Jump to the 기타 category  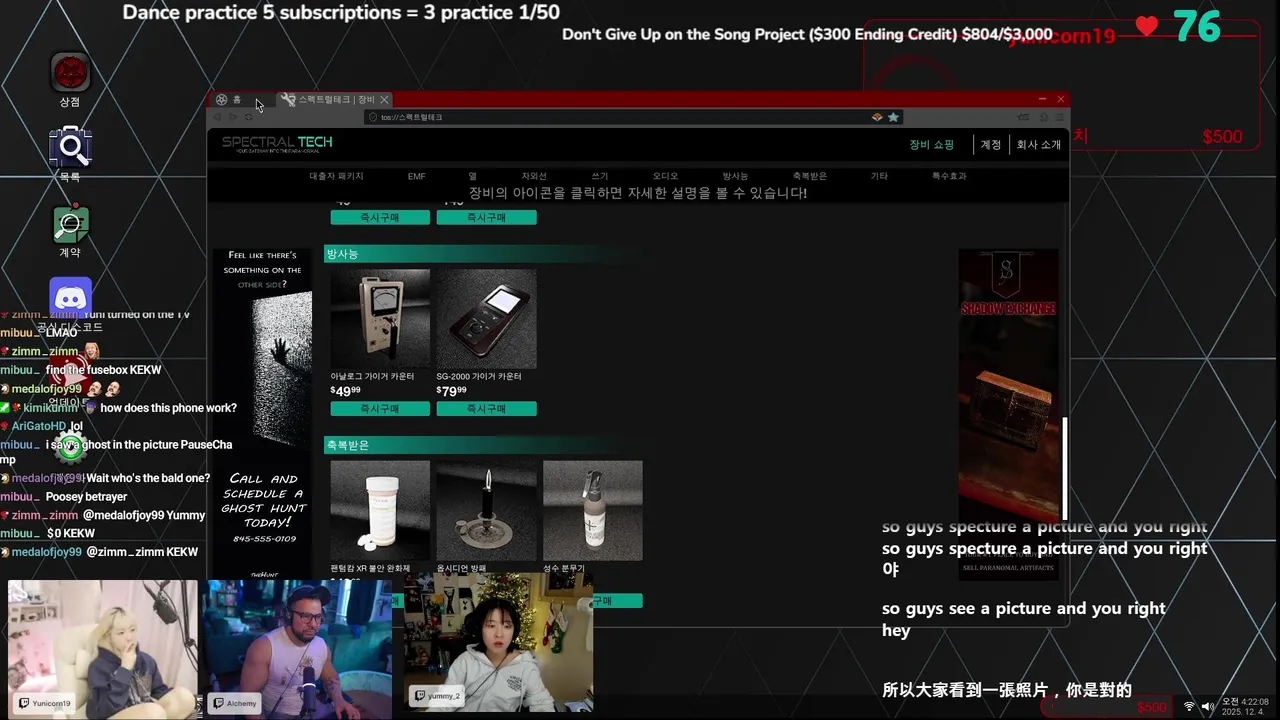[879, 176]
